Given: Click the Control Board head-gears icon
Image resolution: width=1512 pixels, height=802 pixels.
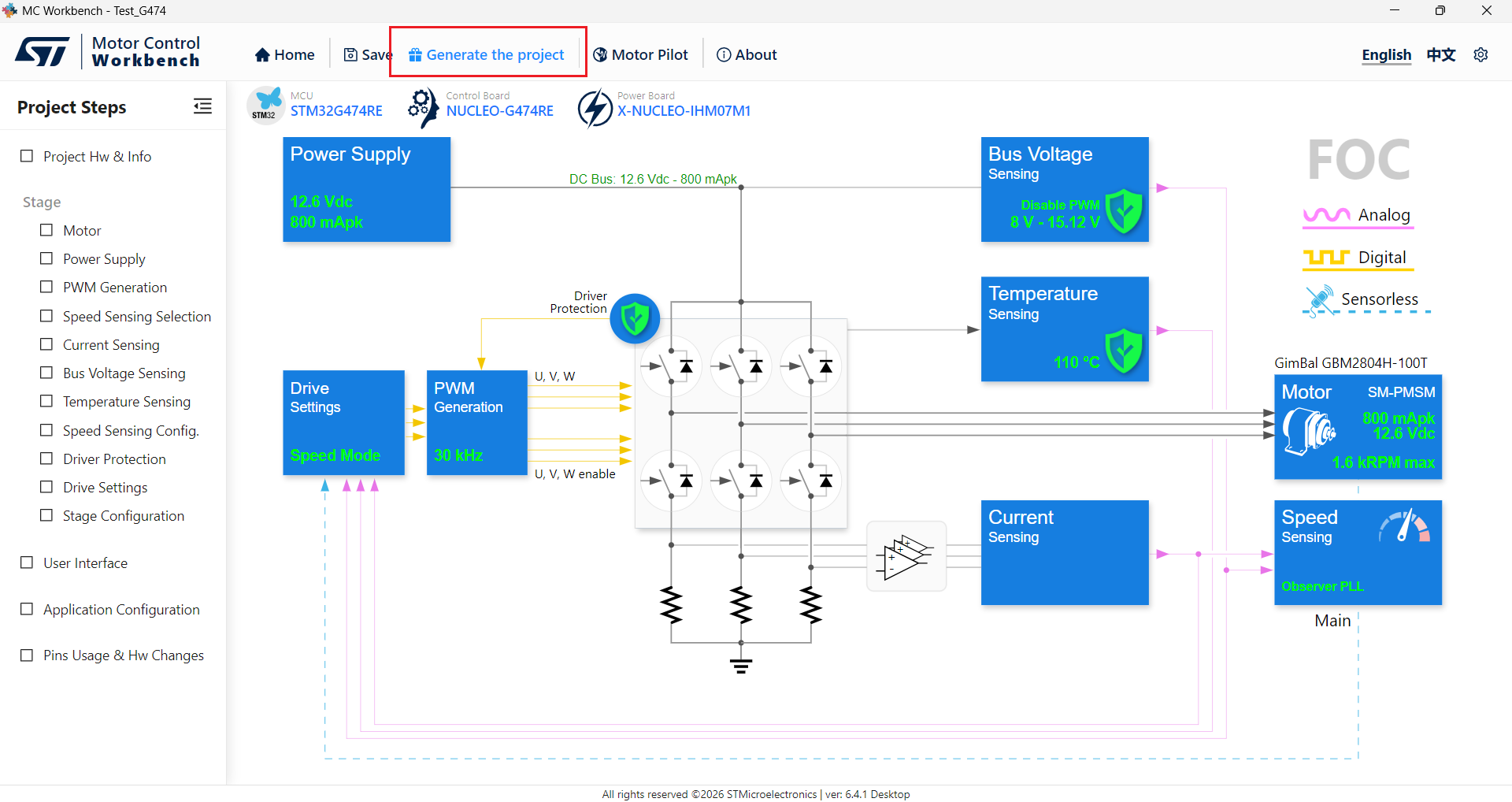Looking at the screenshot, I should pyautogui.click(x=424, y=106).
